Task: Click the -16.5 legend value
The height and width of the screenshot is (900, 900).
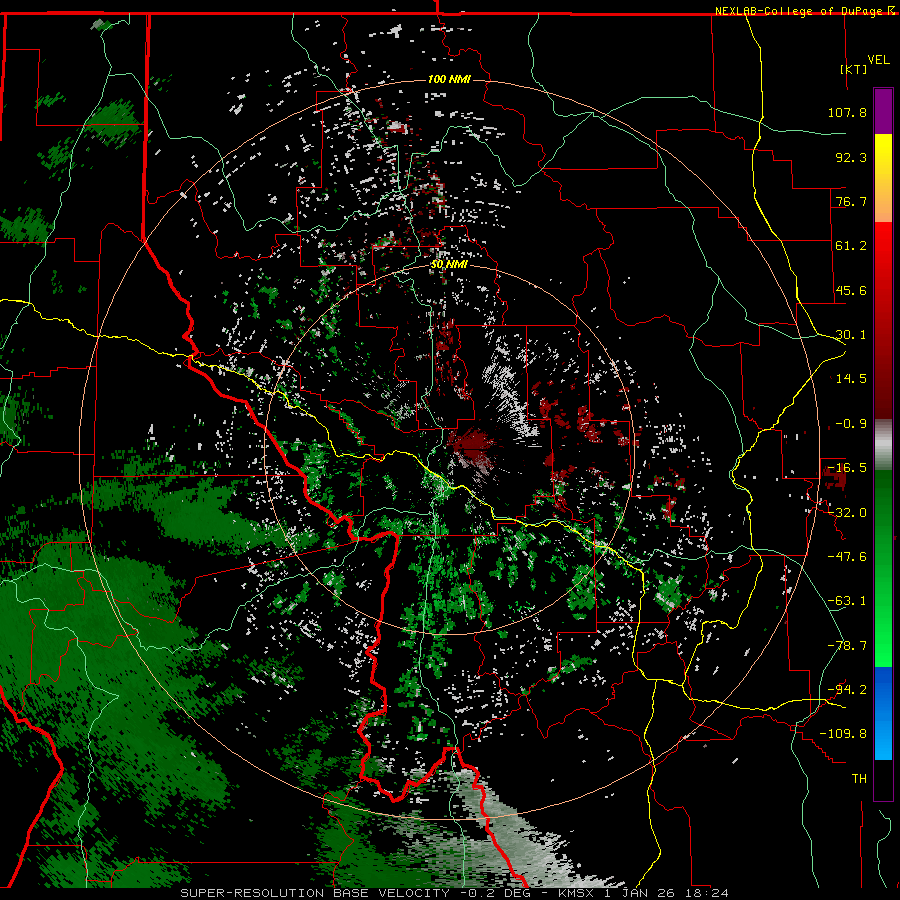Action: point(847,468)
